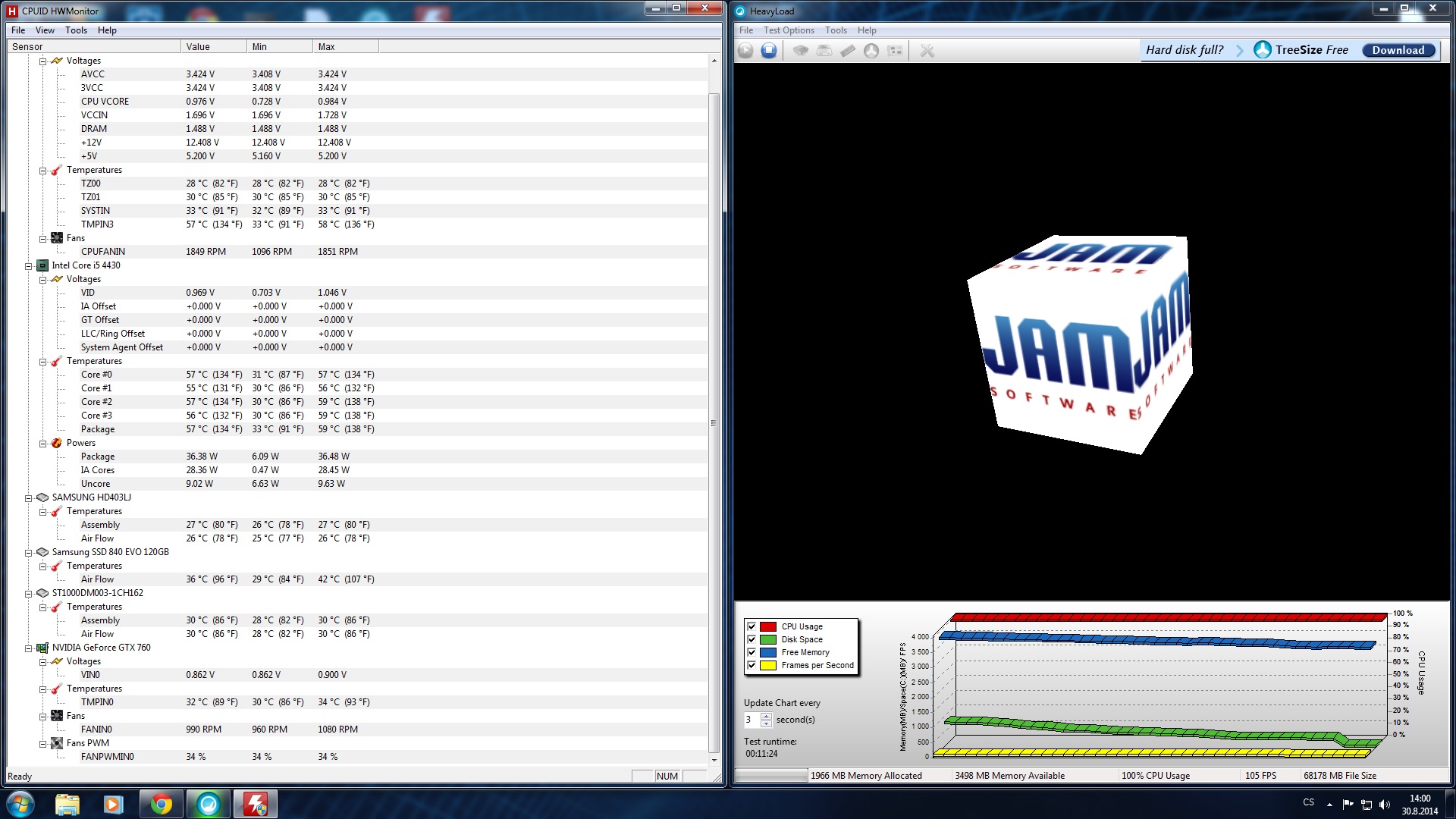Uncheck the Disk Space chart checkbox
1456x819 pixels.
click(x=752, y=639)
